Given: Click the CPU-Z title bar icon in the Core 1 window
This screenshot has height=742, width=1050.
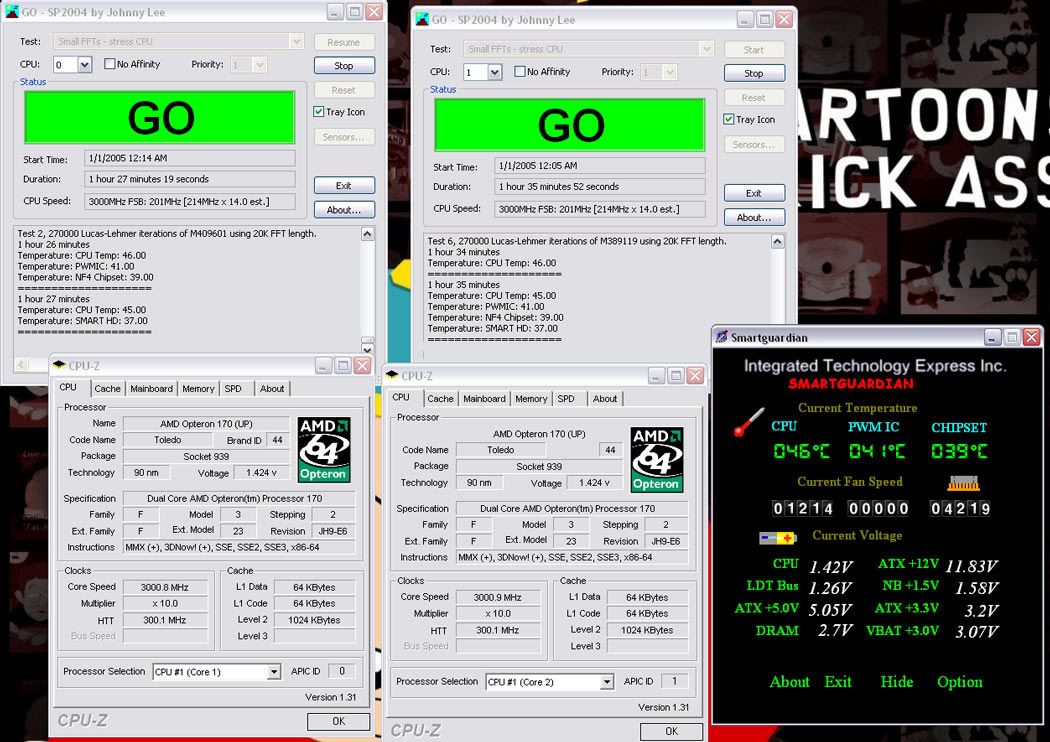Looking at the screenshot, I should click(59, 365).
